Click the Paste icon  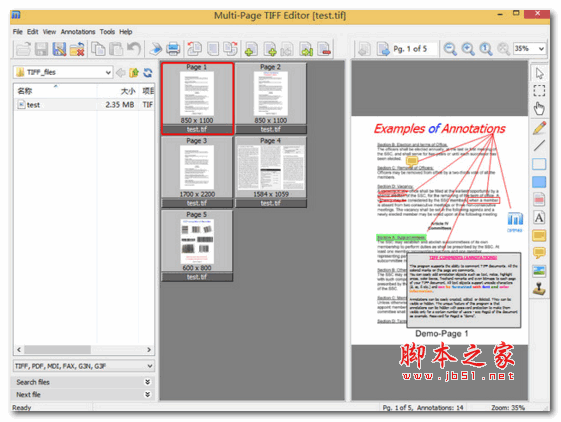[x=116, y=49]
